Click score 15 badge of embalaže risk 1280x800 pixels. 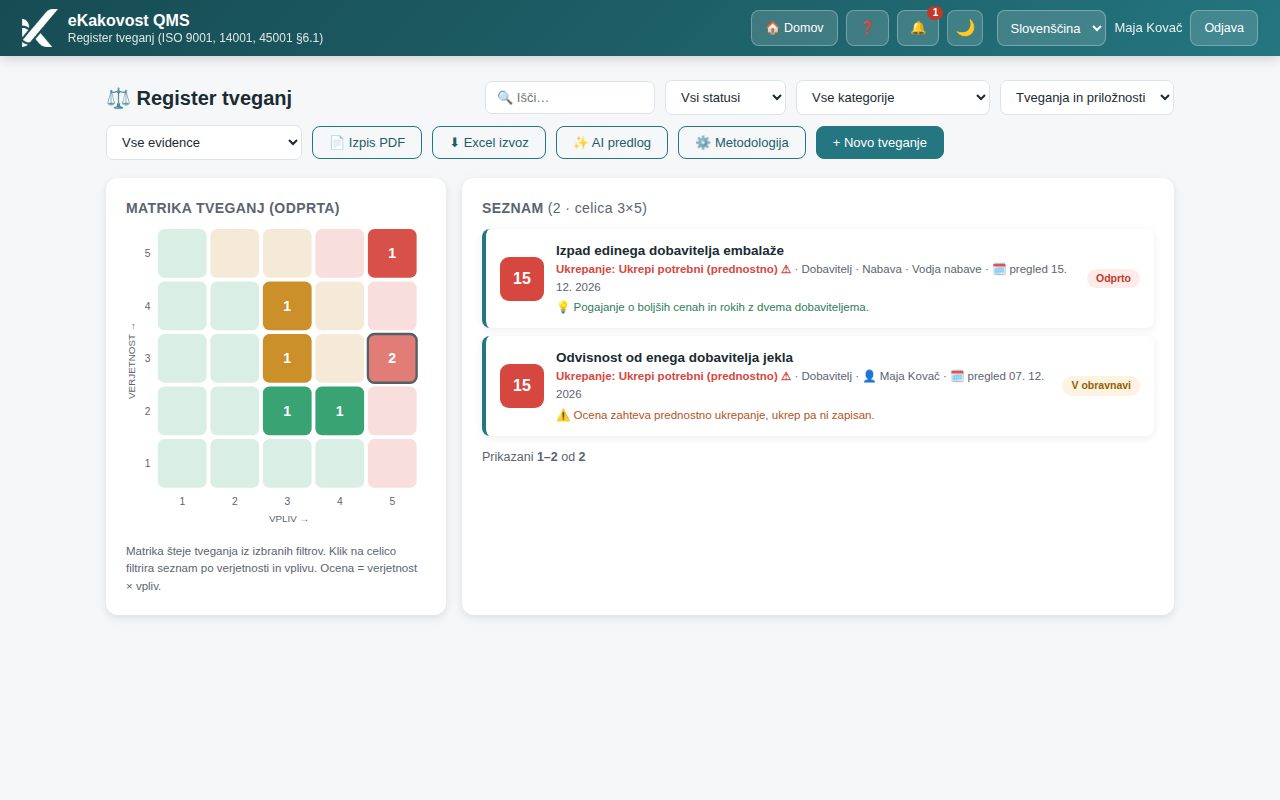click(522, 279)
